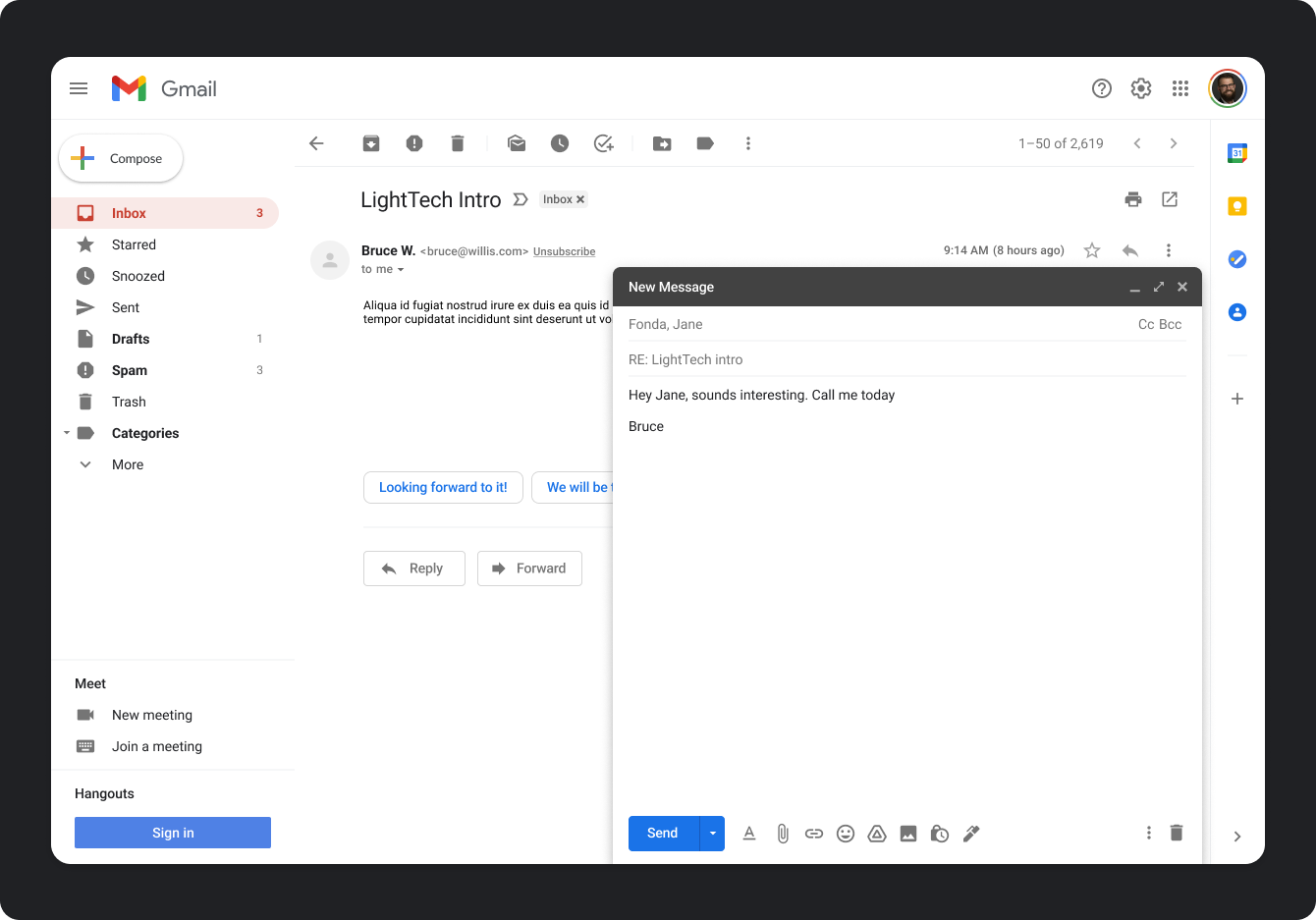Open Google Calendar from the side panel

pyautogui.click(x=1237, y=153)
